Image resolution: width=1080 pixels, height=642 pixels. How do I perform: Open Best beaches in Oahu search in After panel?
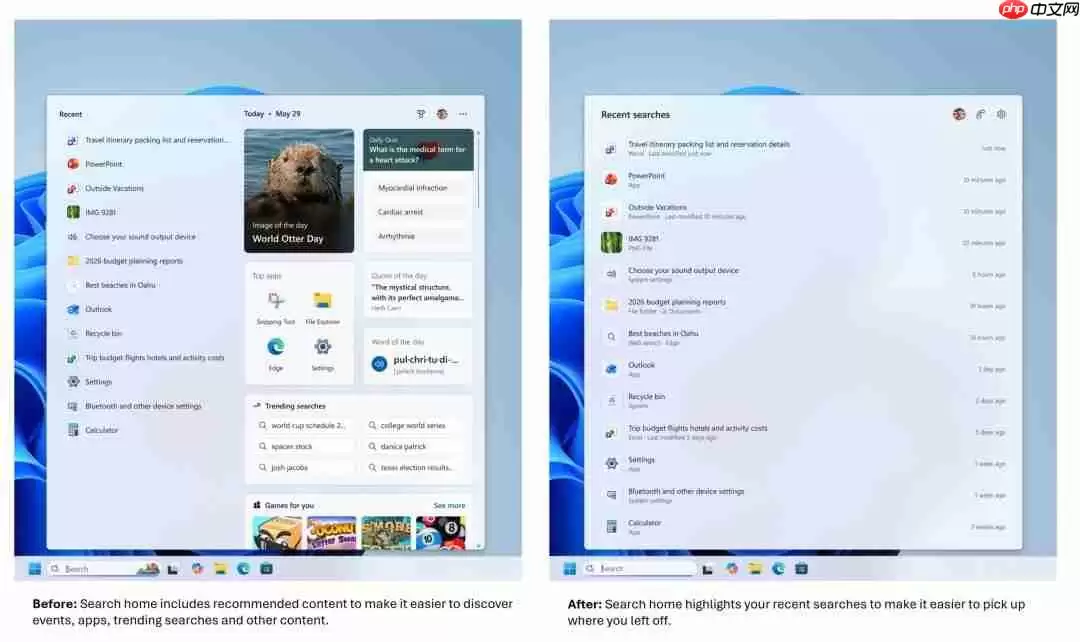[x=803, y=338]
